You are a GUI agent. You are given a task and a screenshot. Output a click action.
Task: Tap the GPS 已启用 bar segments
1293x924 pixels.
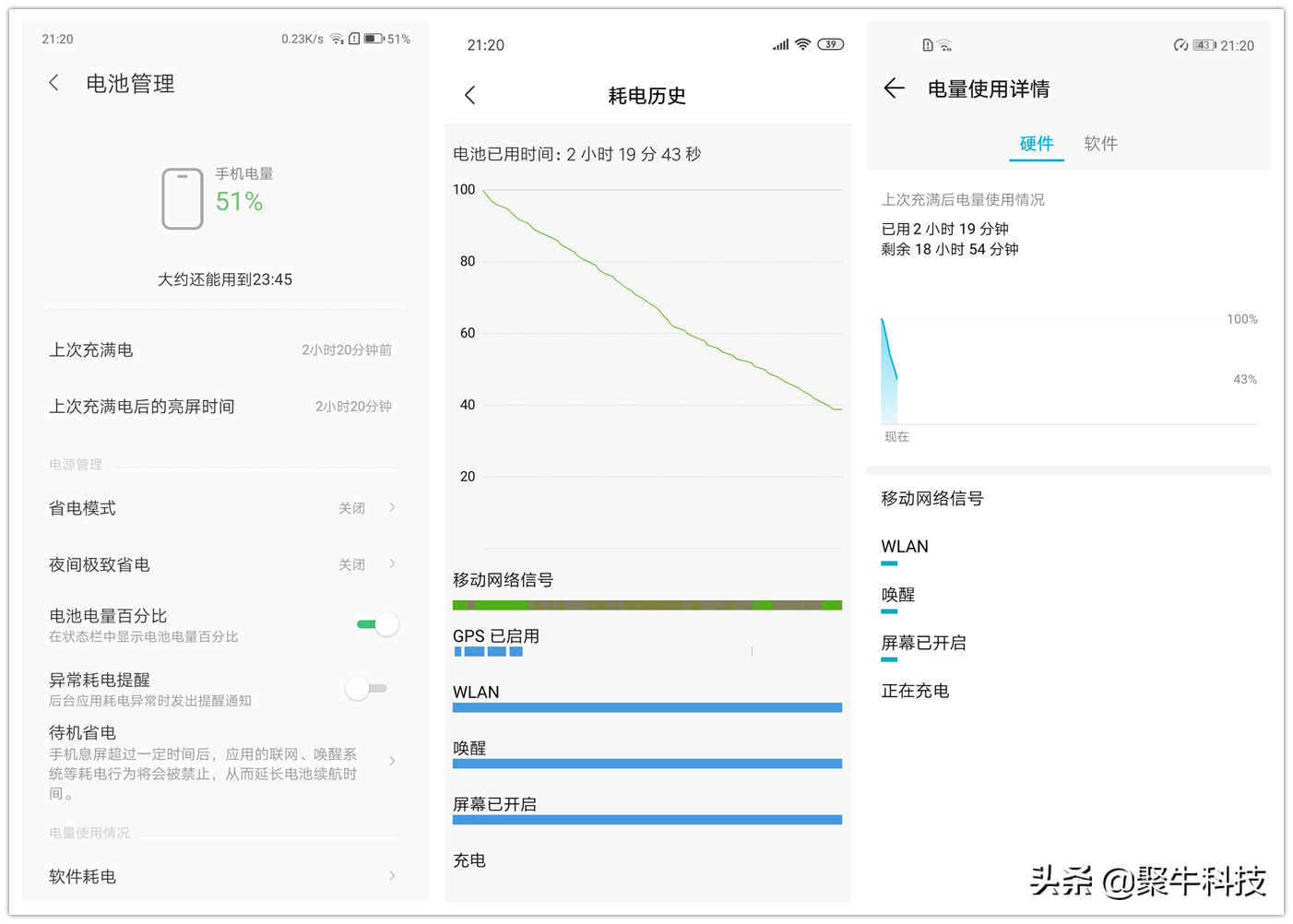point(489,652)
